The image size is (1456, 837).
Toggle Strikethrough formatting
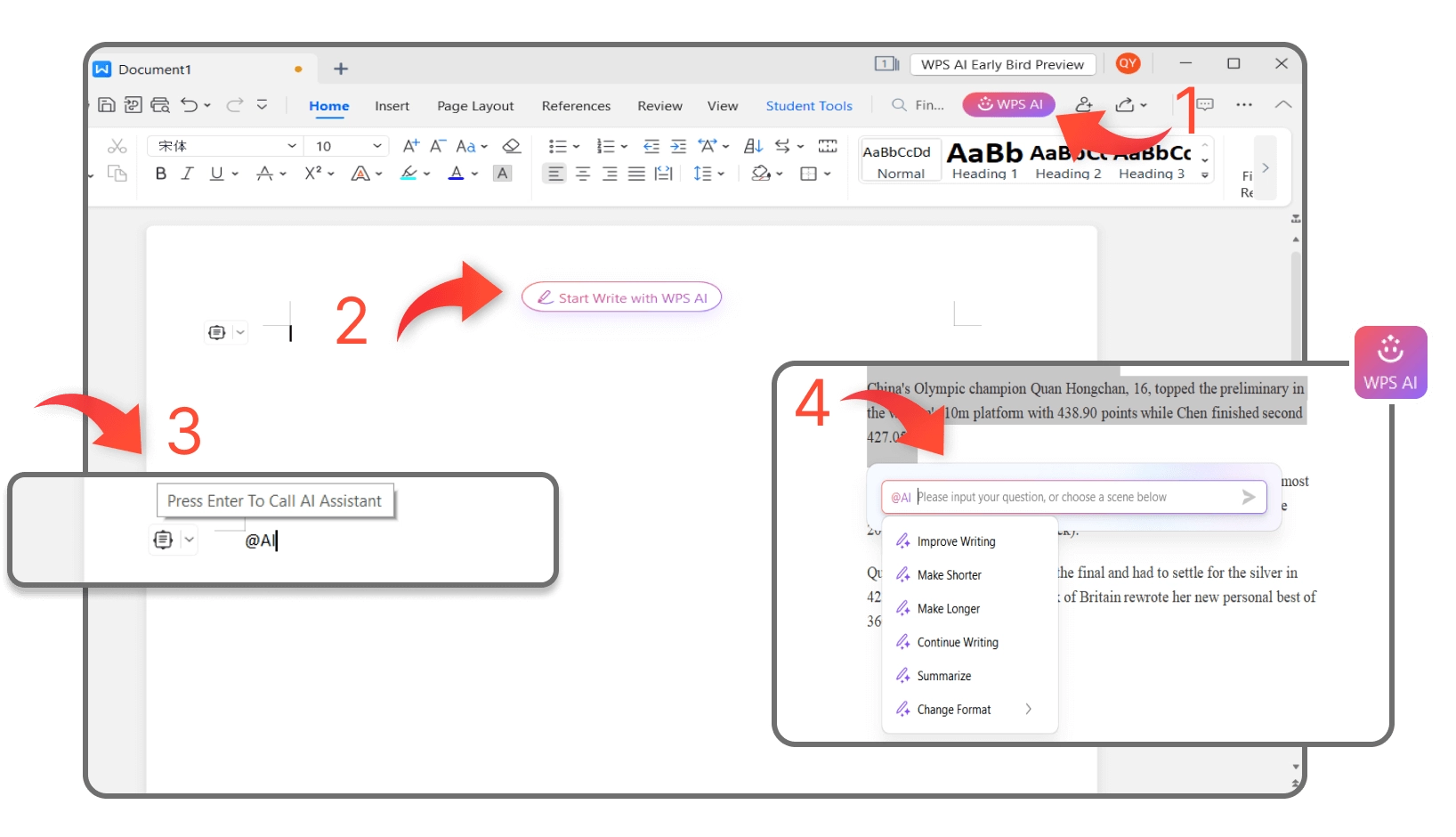(x=264, y=174)
